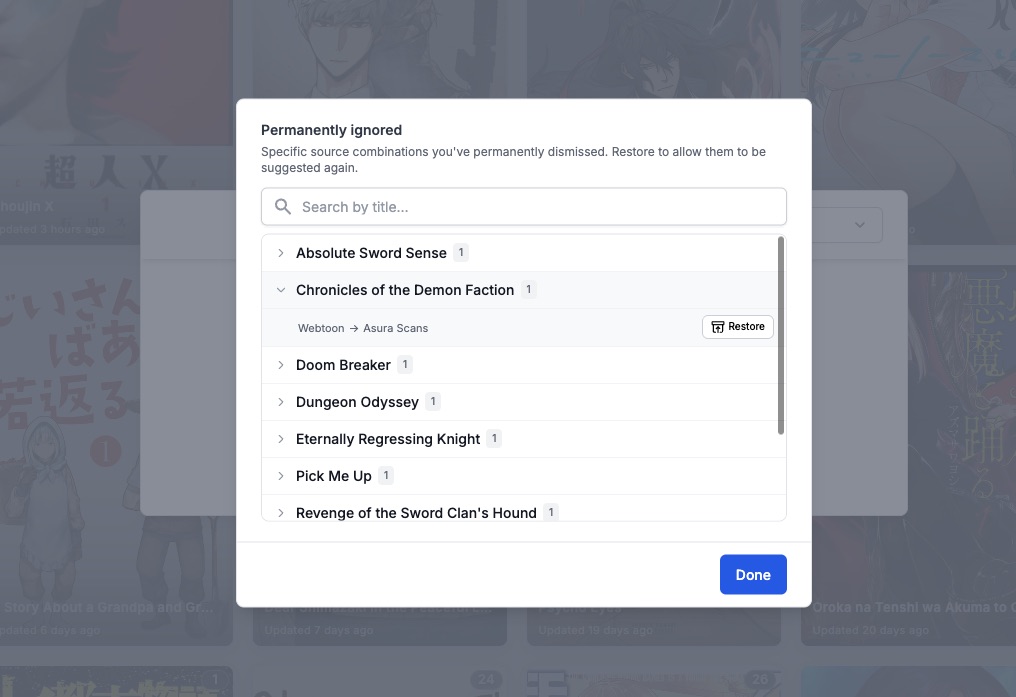Click count badge beside Dungeon Odyssey
Viewport: 1016px width, 697px height.
click(x=433, y=402)
